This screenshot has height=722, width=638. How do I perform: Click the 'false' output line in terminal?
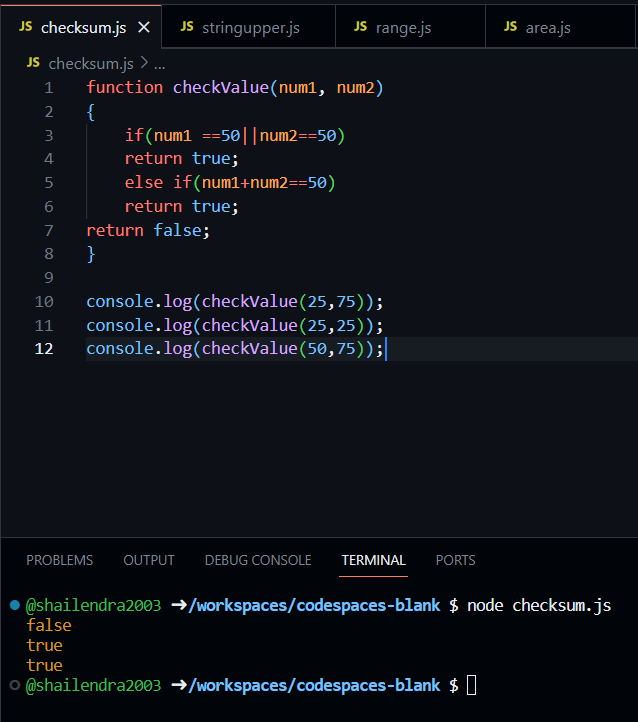pos(49,625)
